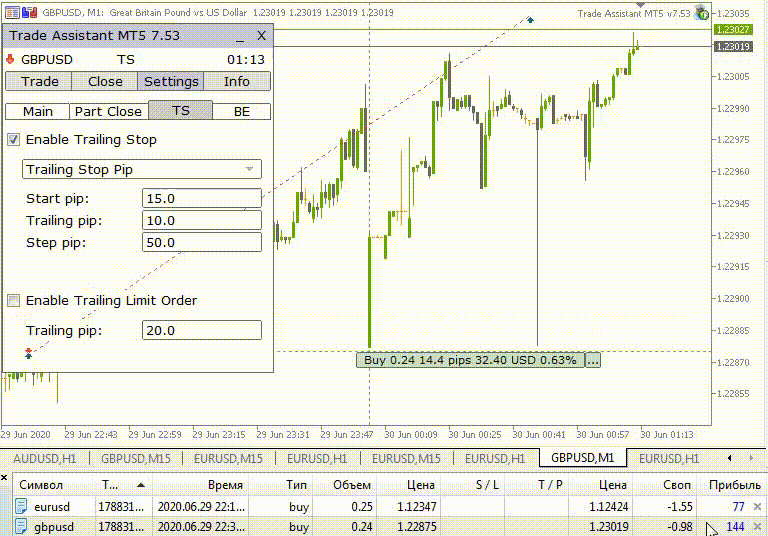Click the Buy 0.24 position label on chart
The height and width of the screenshot is (536, 768).
point(470,360)
